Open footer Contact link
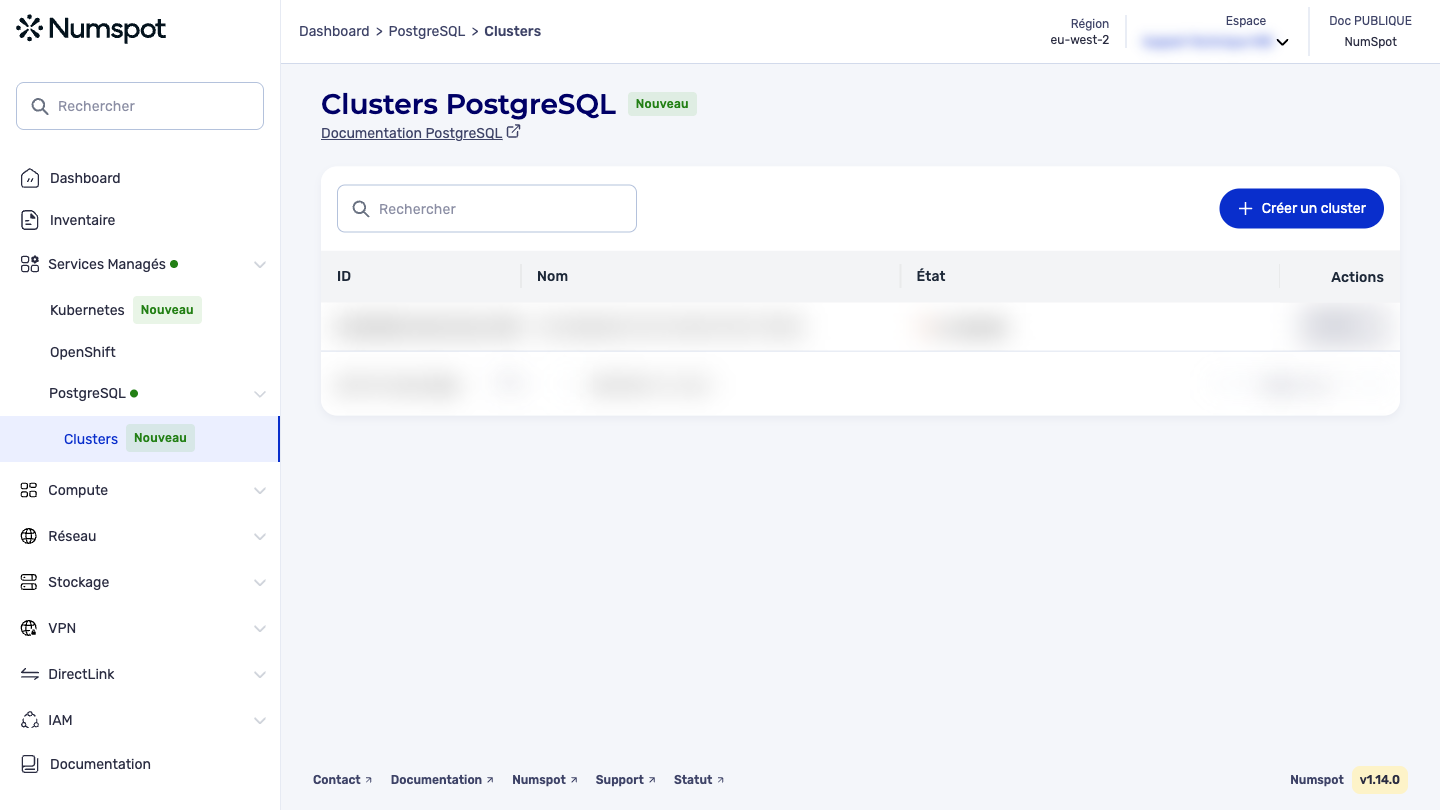Screen dimensions: 1440x810 click(x=342, y=780)
